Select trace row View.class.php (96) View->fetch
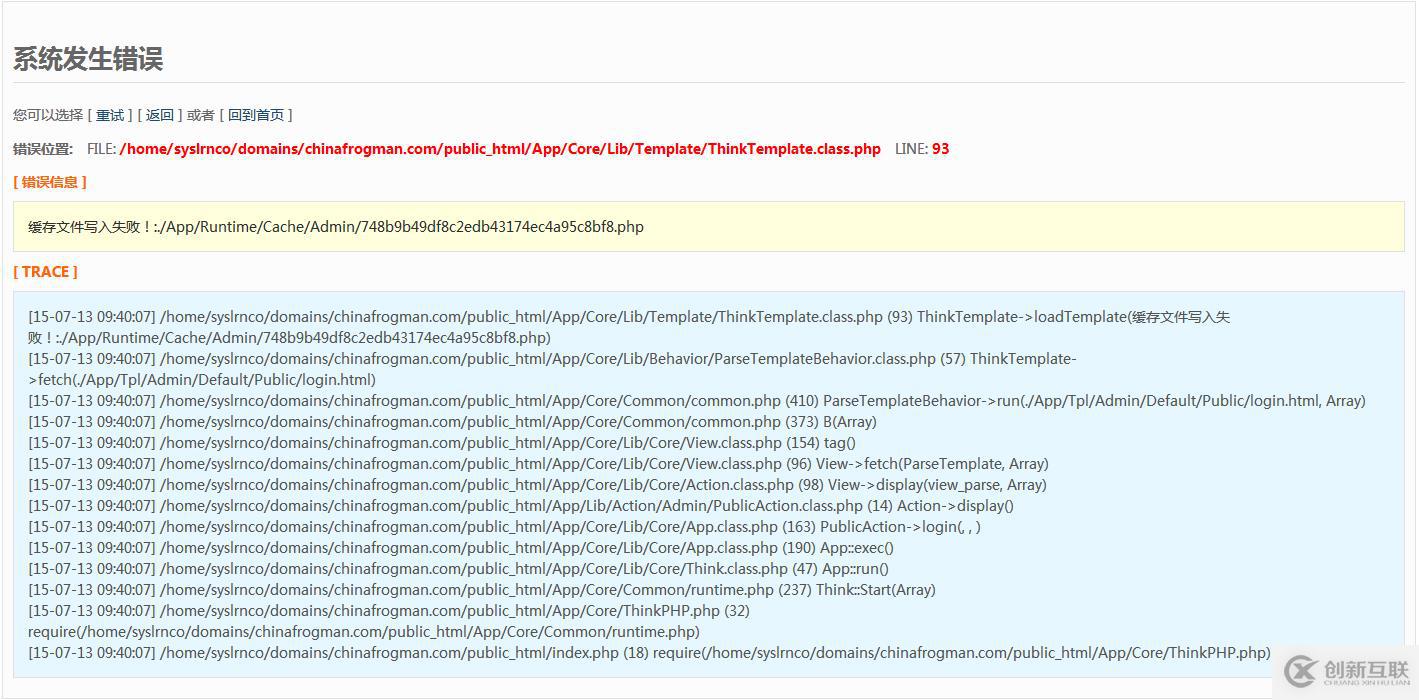1419x700 pixels. coord(538,464)
